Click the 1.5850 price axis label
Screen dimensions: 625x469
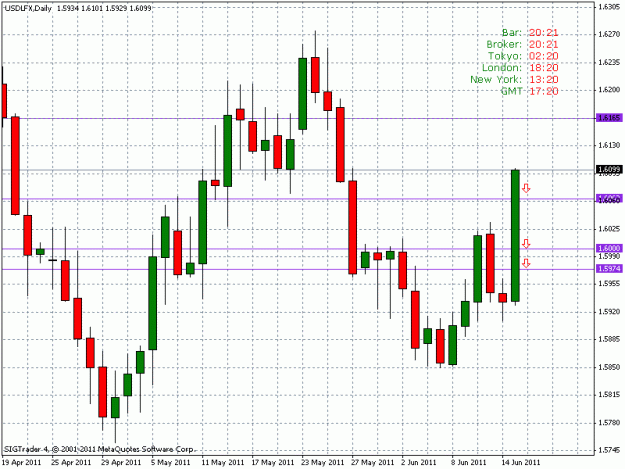pyautogui.click(x=610, y=367)
